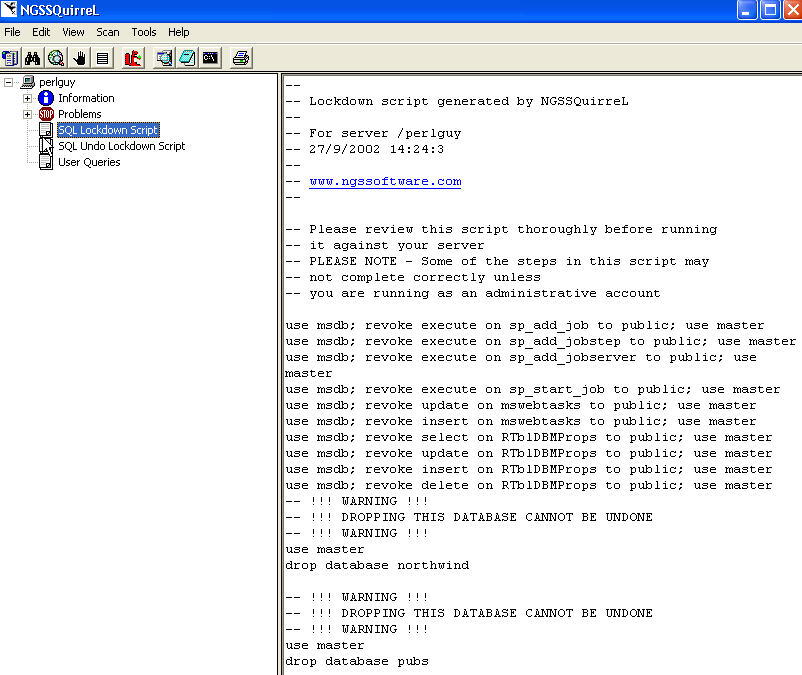Open the Tools menu

coord(144,32)
